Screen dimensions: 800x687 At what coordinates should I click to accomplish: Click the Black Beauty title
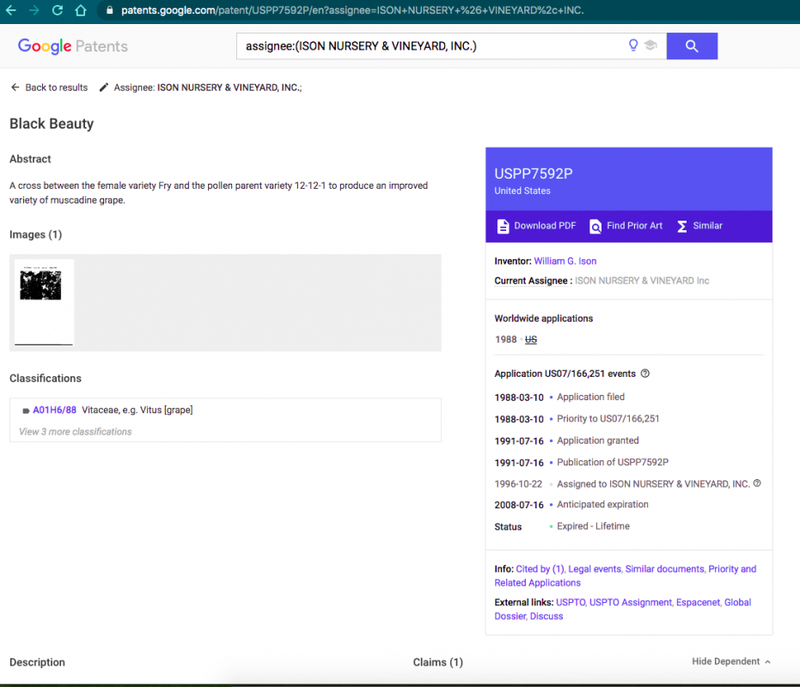52,123
